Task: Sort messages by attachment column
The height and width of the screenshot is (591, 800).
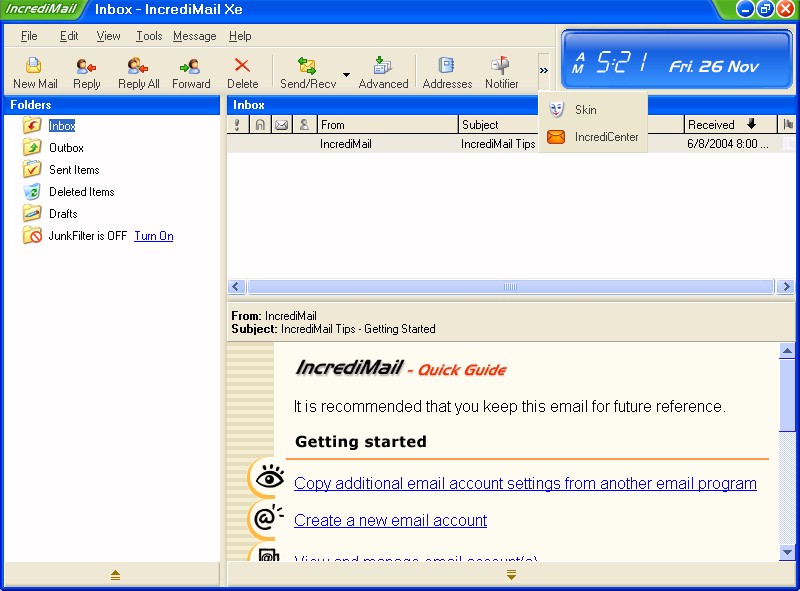Action: (x=260, y=125)
